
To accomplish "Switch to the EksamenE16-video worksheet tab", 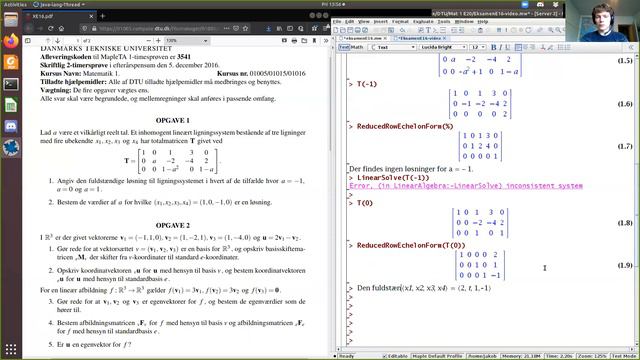I will pyautogui.click(x=420, y=38).
